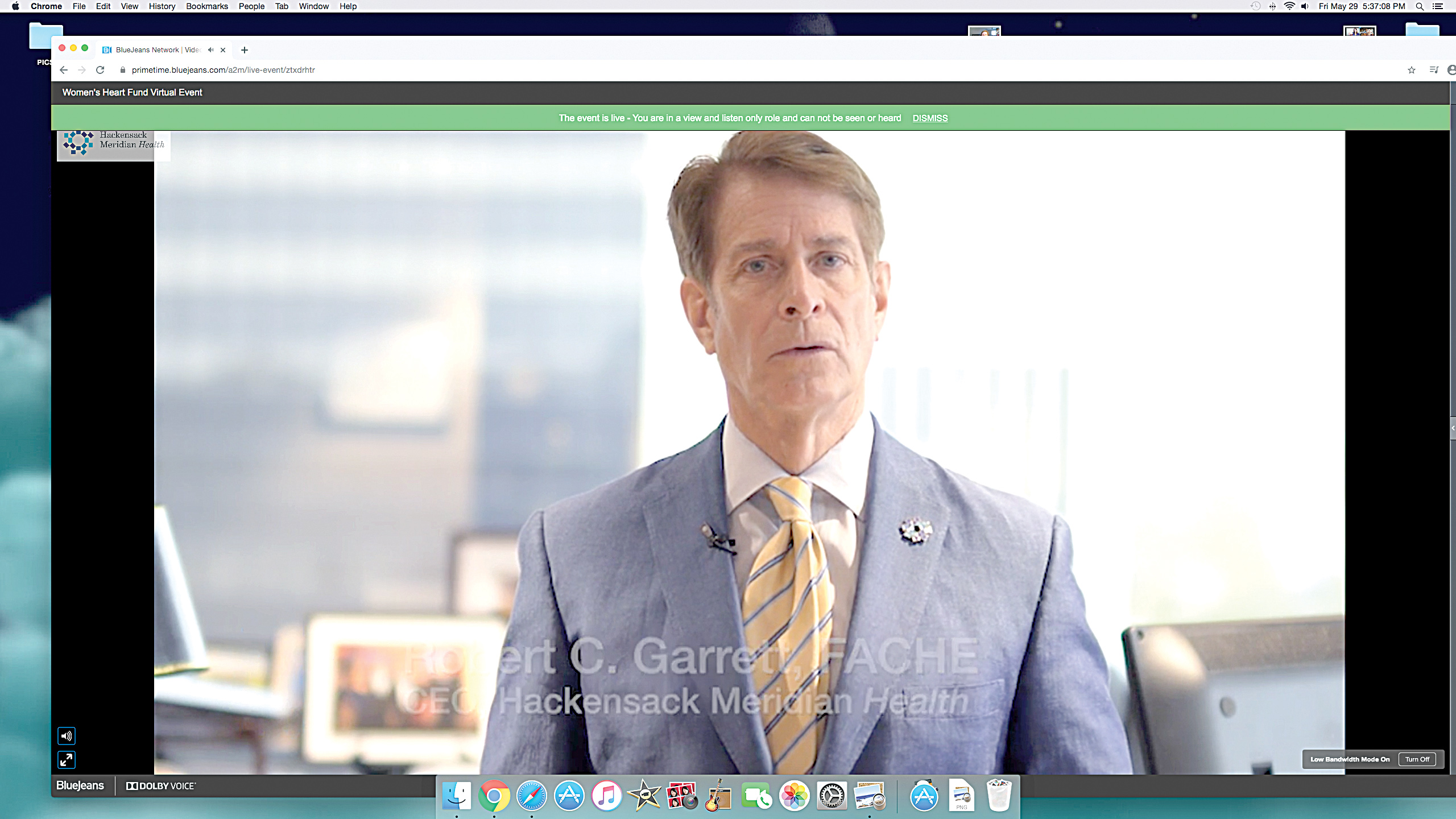The height and width of the screenshot is (819, 1456).
Task: Bookmark this page with the star icon
Action: (x=1411, y=70)
